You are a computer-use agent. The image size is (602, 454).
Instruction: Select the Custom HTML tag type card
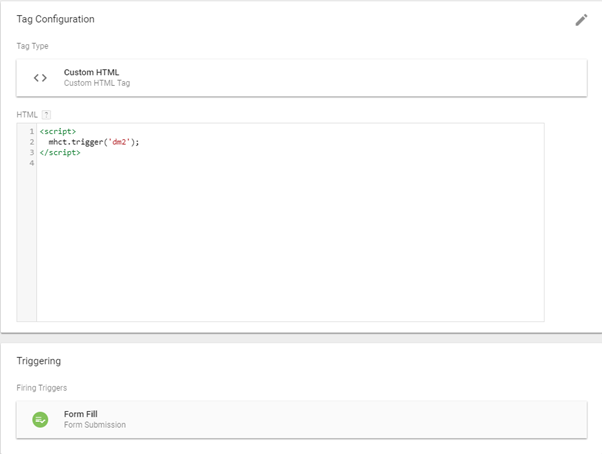click(x=301, y=78)
